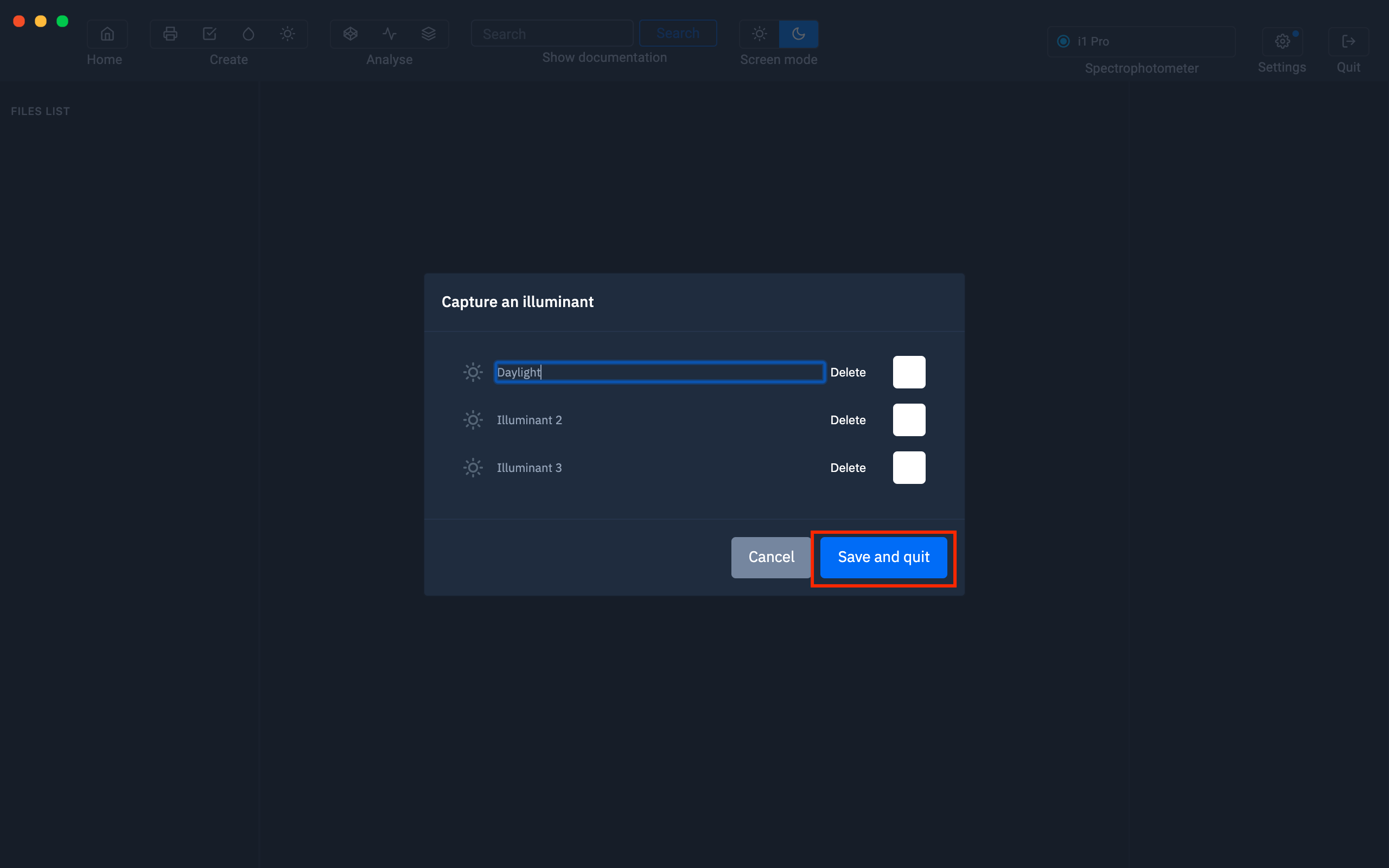Delete Illuminant 3
Screen dimensions: 1389x868
[x=848, y=467]
